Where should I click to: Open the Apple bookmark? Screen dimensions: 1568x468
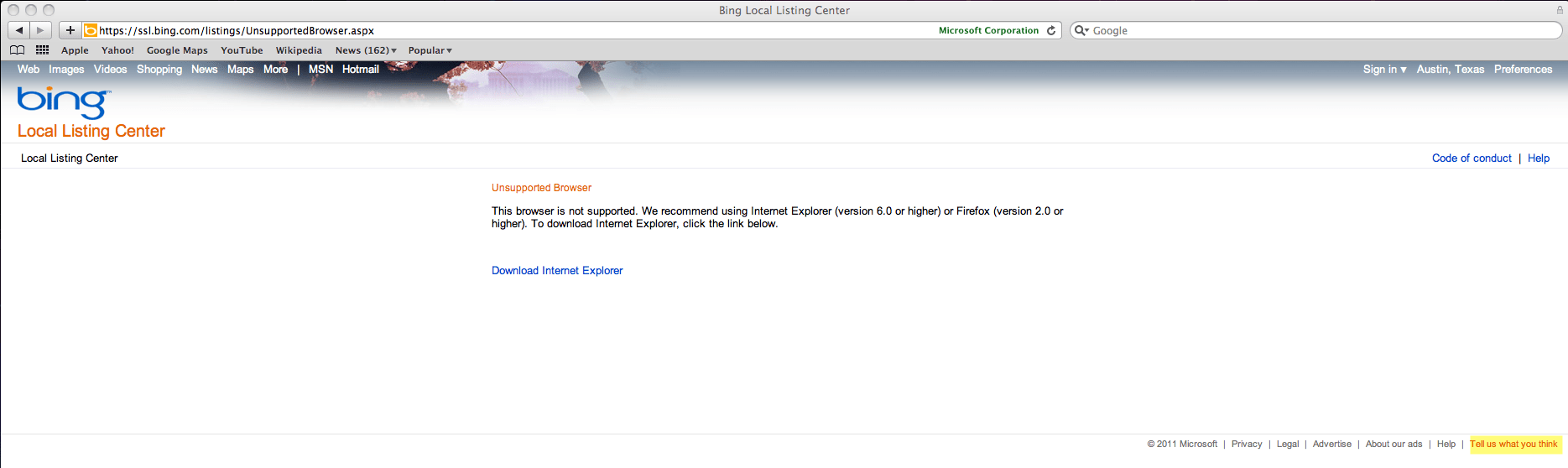75,50
